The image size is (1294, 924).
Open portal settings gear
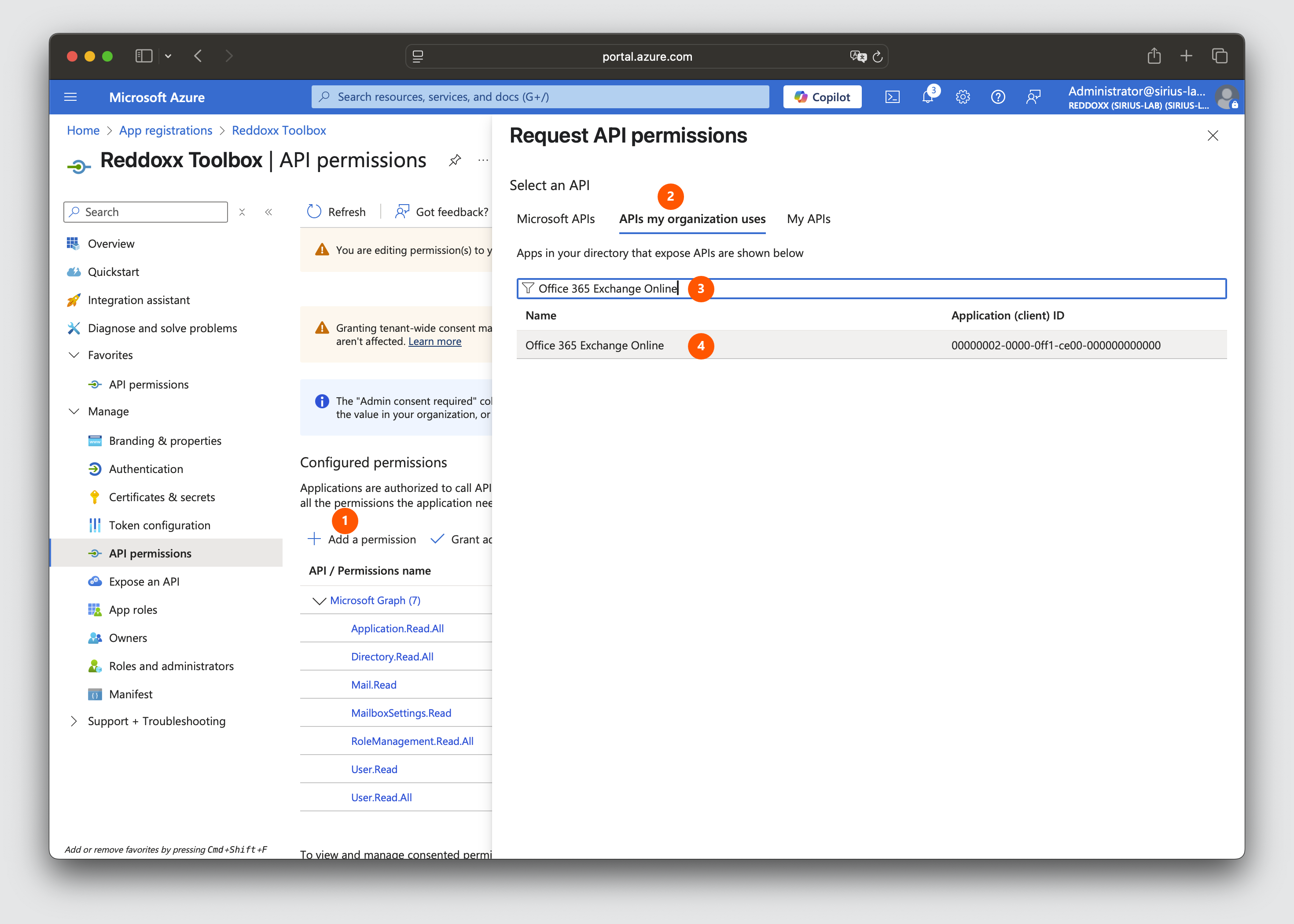click(x=963, y=97)
